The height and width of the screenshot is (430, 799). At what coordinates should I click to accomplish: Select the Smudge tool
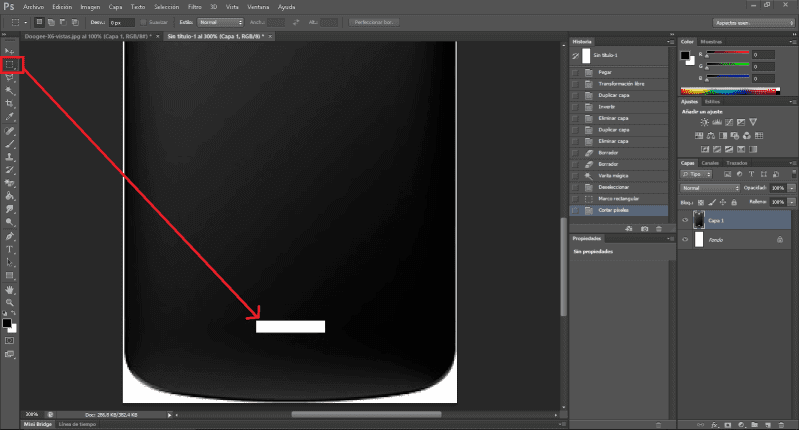pyautogui.click(x=9, y=209)
